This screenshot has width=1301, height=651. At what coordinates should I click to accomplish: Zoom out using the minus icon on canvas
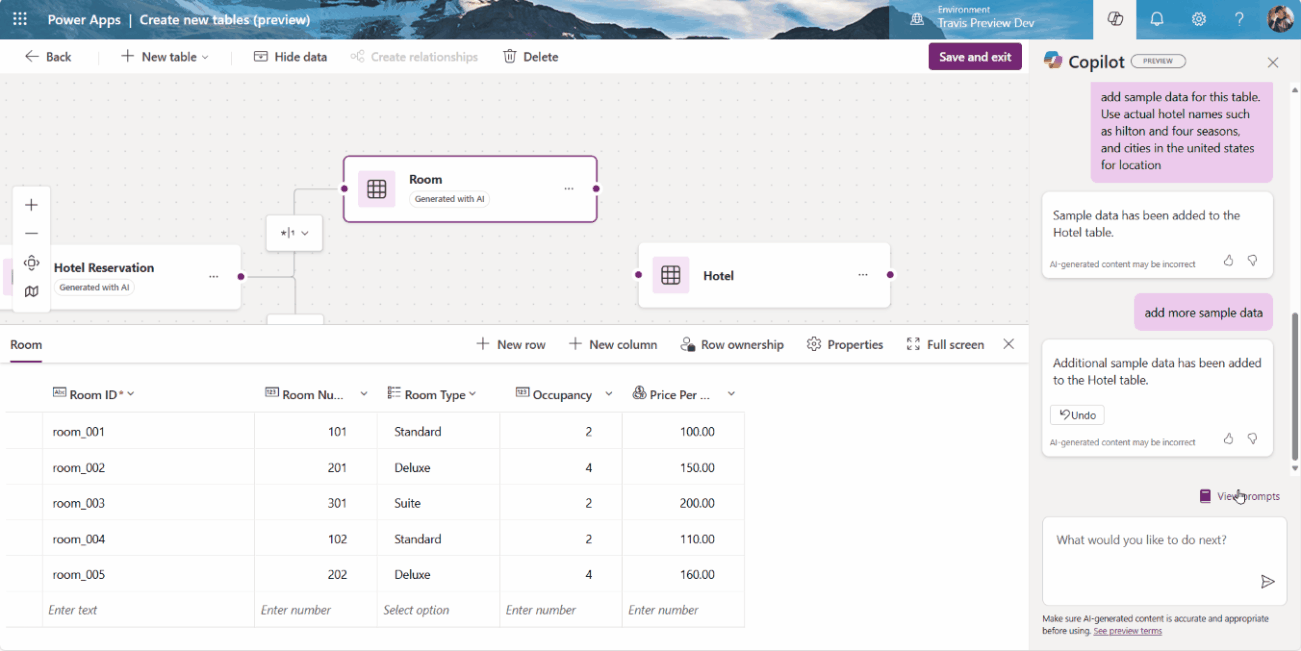[31, 233]
